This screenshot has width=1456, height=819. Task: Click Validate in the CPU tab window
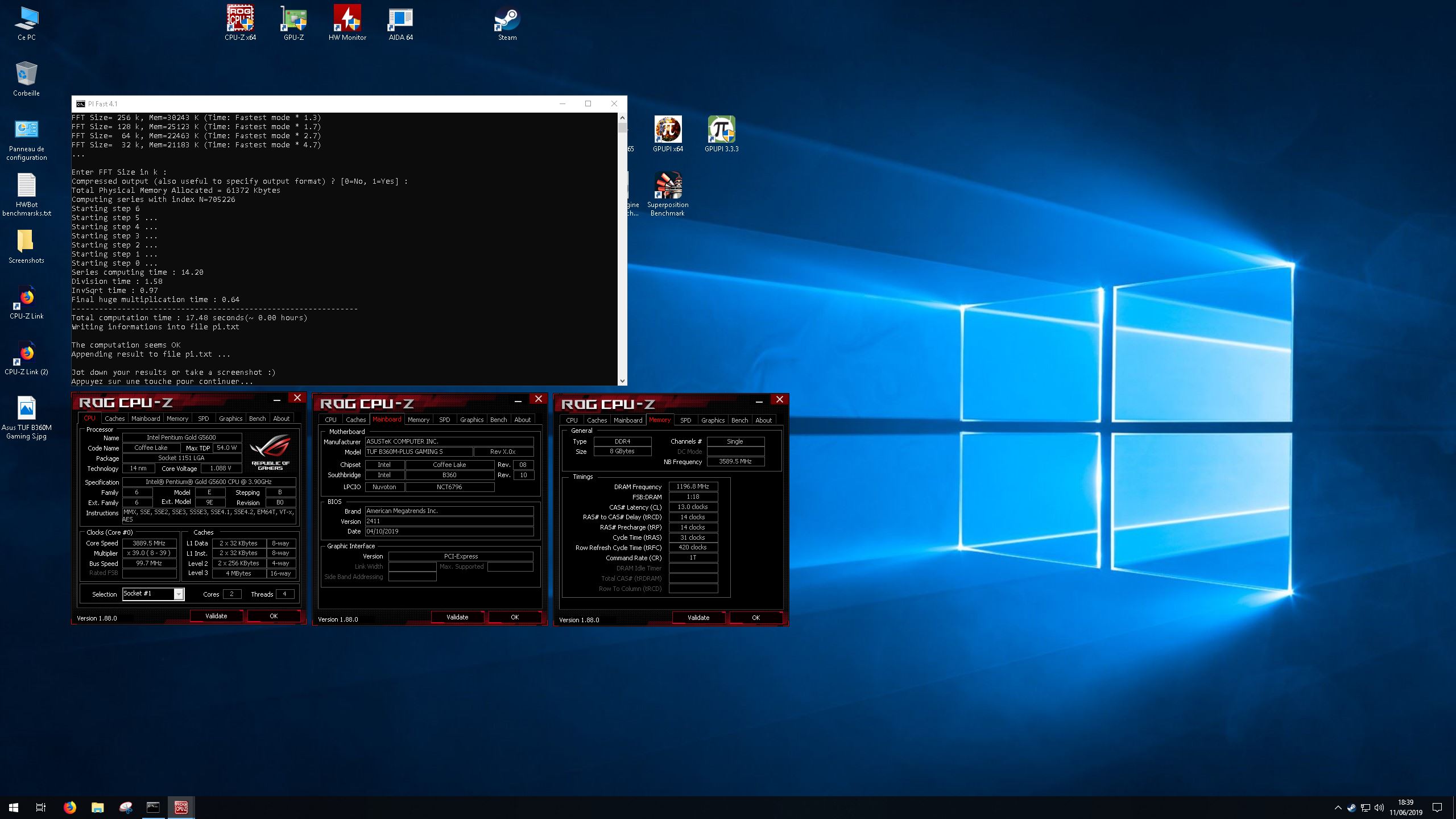tap(216, 616)
